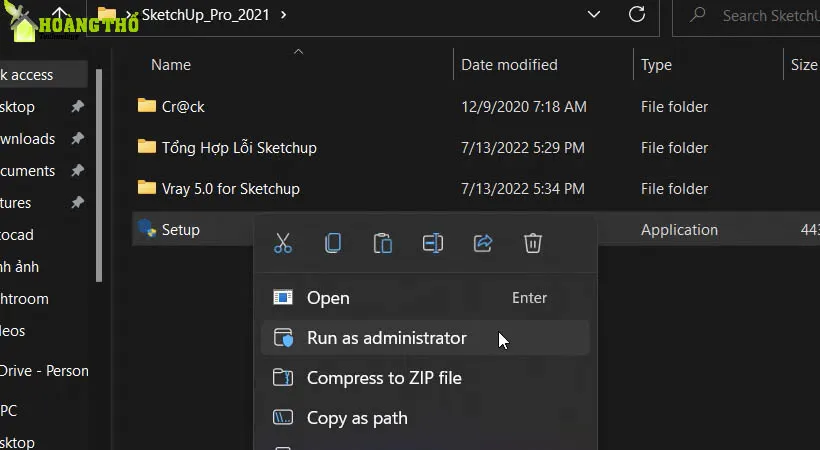Click the sidebar vertical scrollbar

point(99,175)
